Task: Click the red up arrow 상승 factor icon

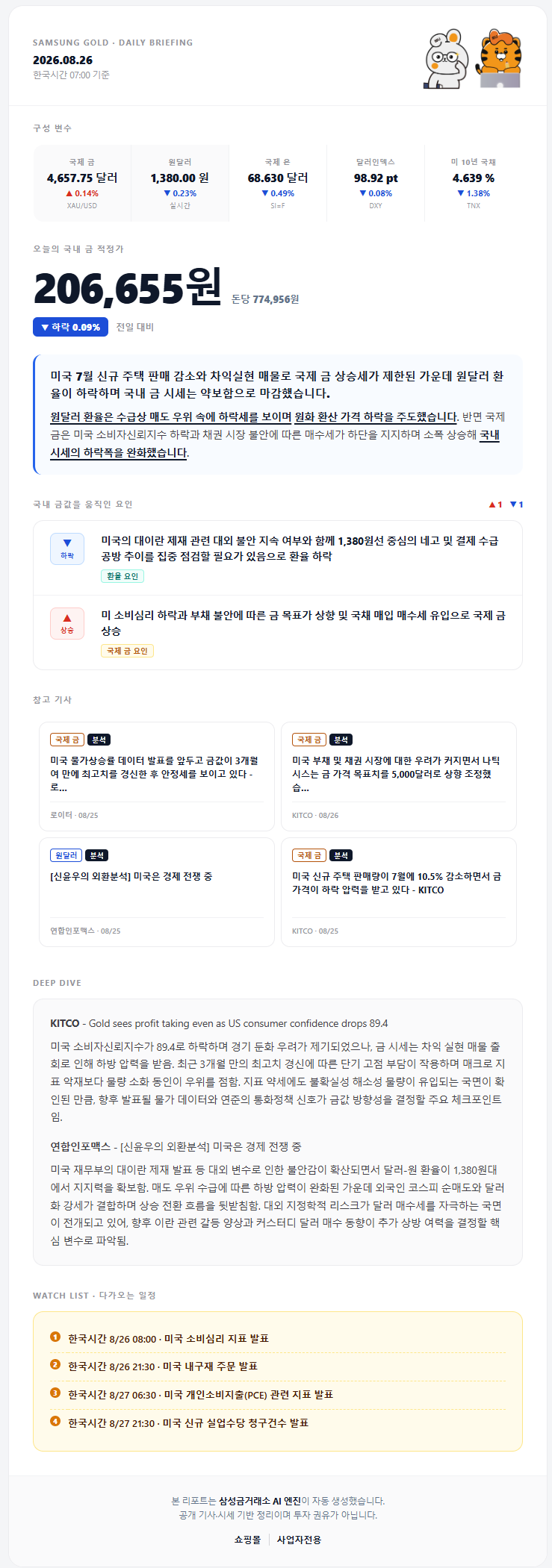Action: point(67,622)
